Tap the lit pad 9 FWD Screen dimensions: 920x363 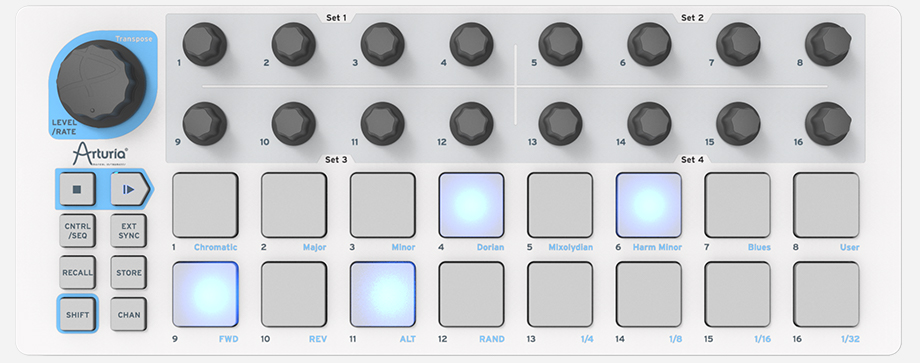(205, 294)
